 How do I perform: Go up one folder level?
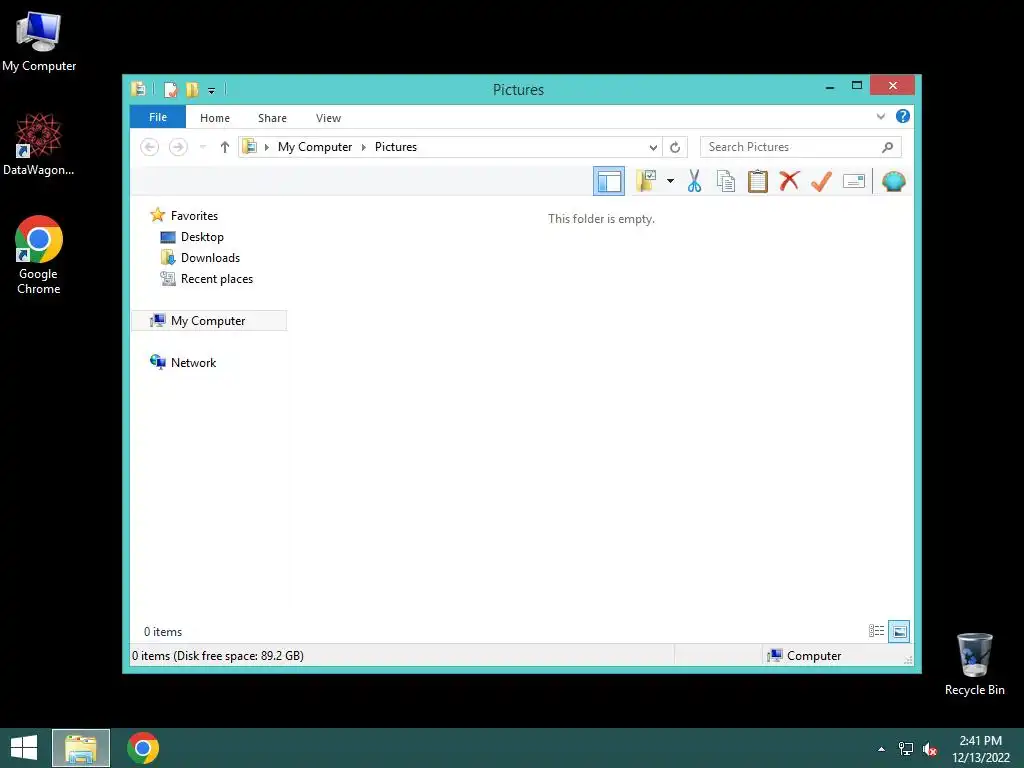coord(225,147)
